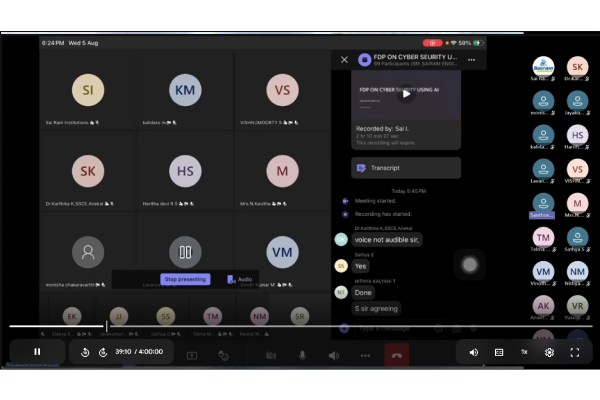The height and width of the screenshot is (400, 600).
Task: Click the FDP ON CYBER SEURITY chat title
Action: click(x=415, y=57)
